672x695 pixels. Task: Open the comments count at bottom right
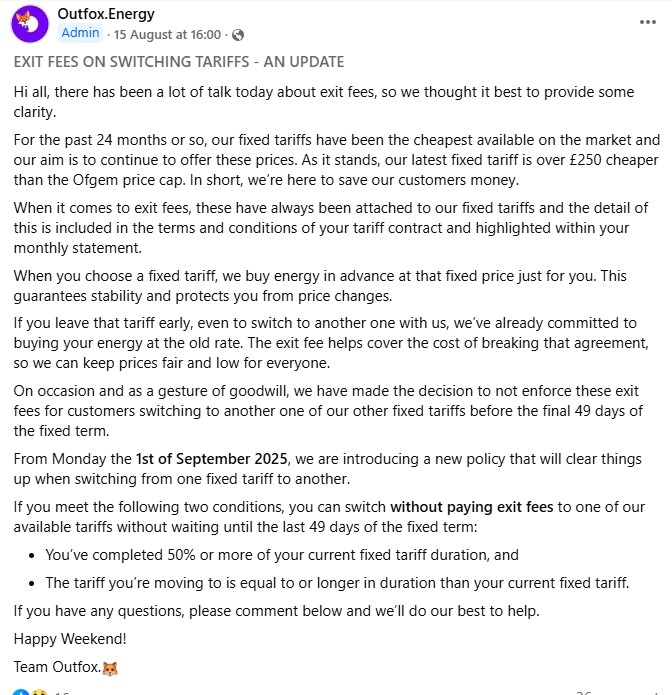(583, 693)
